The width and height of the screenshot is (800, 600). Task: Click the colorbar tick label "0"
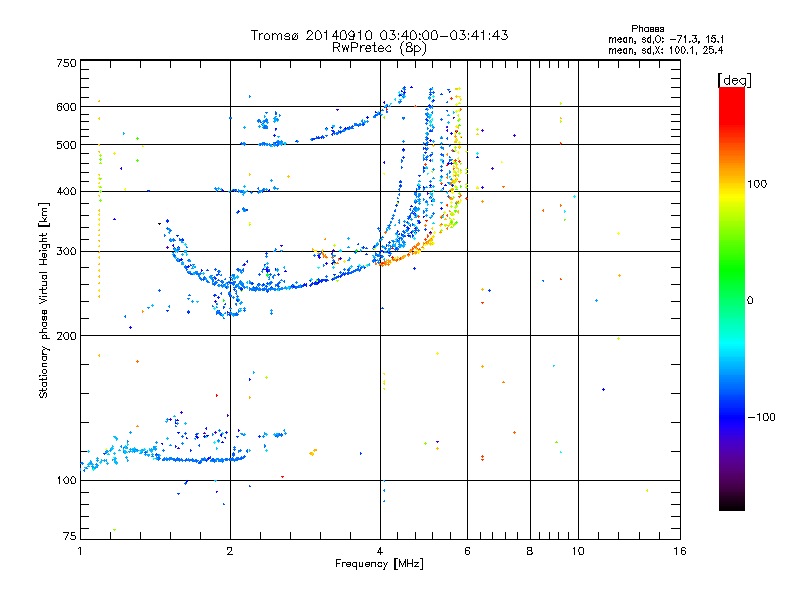(x=750, y=301)
